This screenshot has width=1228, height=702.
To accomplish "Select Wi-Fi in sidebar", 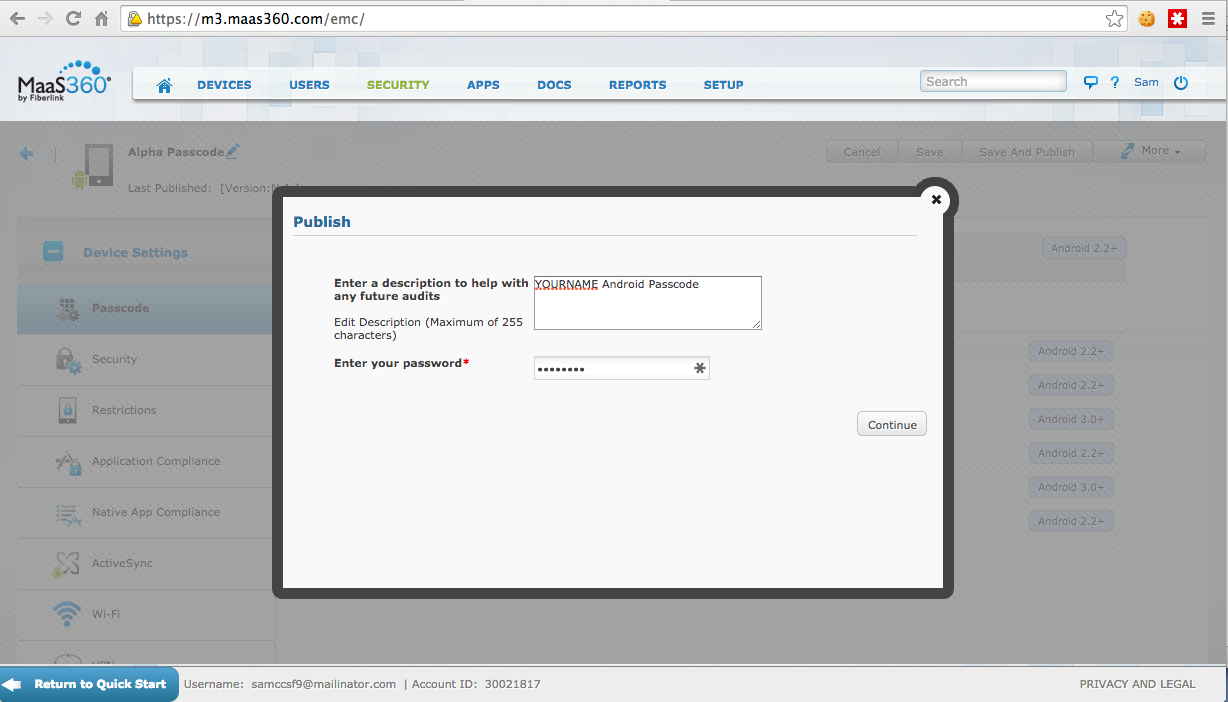I will pyautogui.click(x=145, y=614).
